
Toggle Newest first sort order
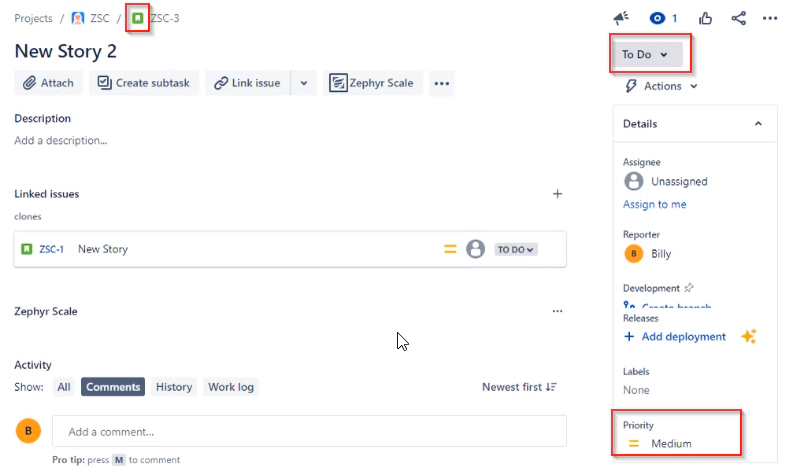coord(519,387)
